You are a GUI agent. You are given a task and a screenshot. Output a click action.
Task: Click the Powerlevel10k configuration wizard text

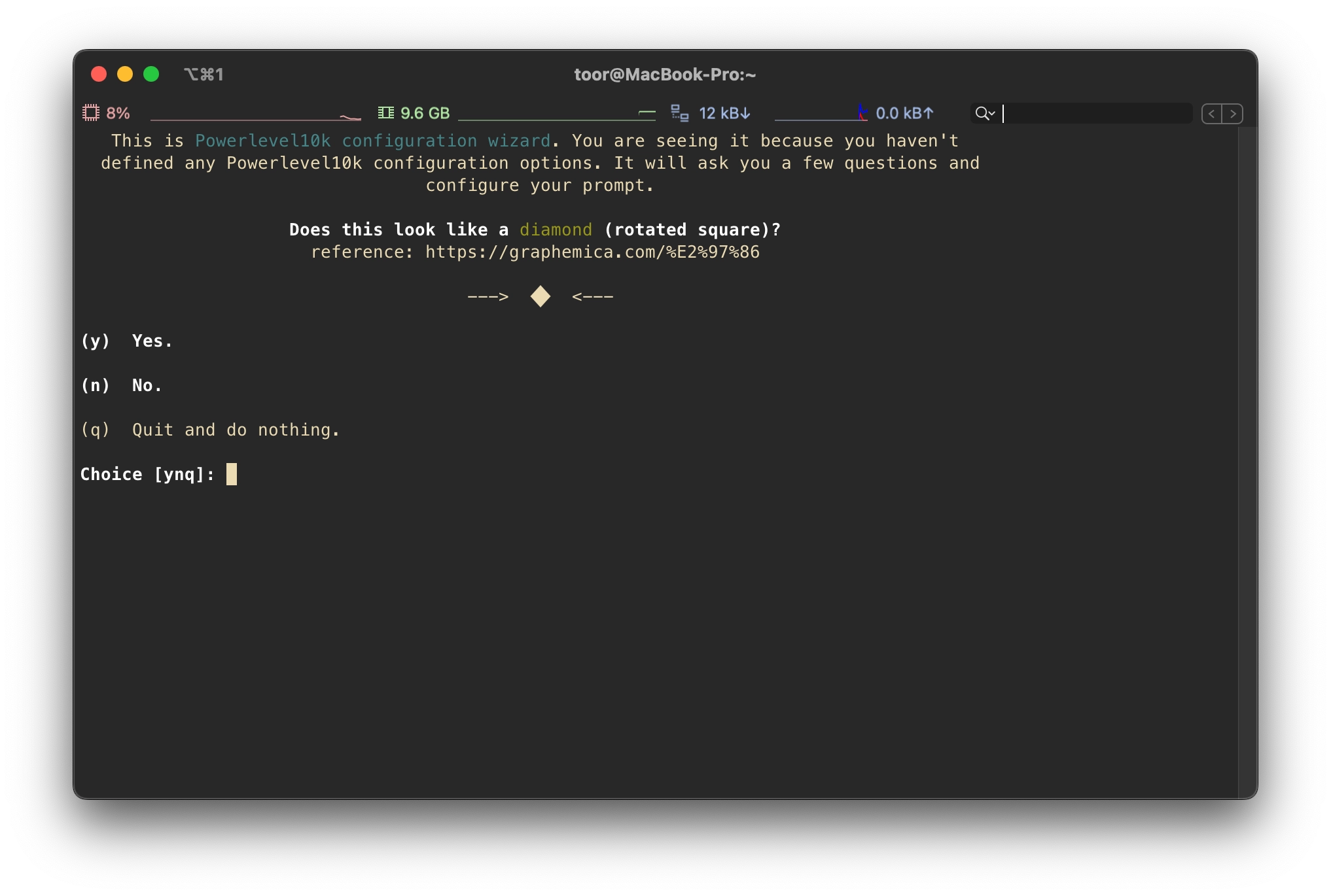(x=372, y=141)
